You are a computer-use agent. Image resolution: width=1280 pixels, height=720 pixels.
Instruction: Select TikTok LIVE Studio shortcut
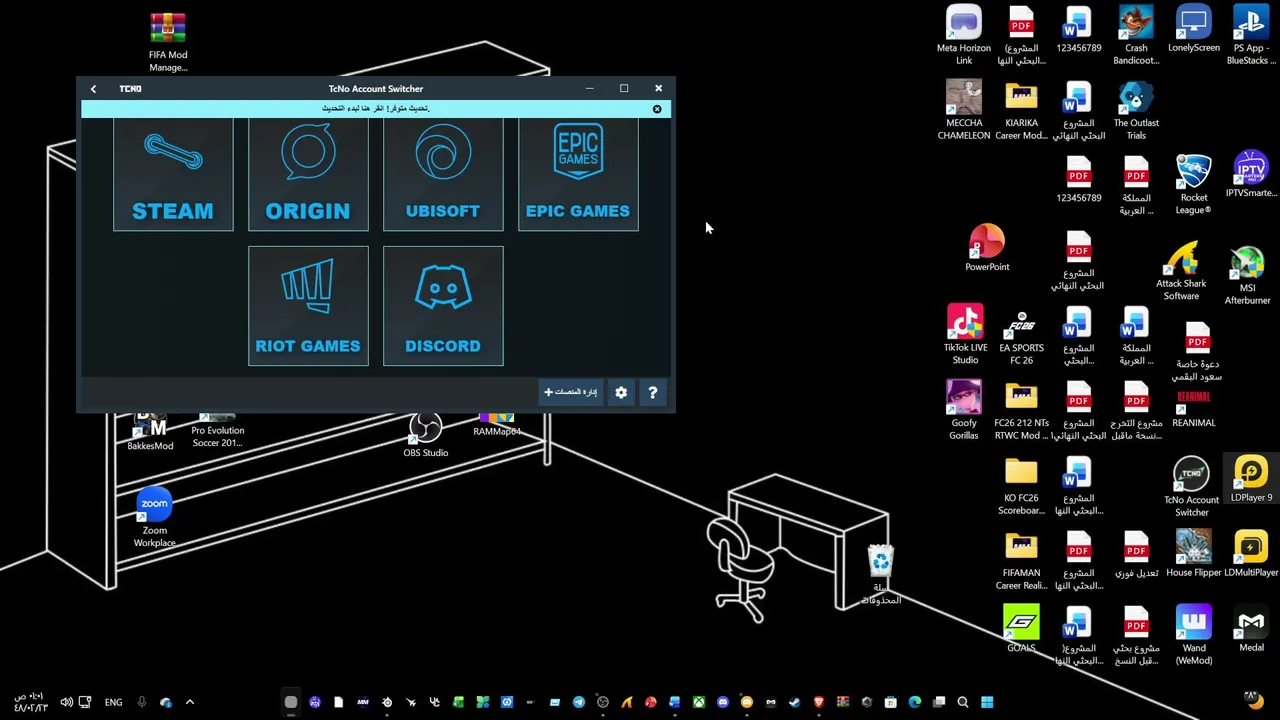click(965, 336)
